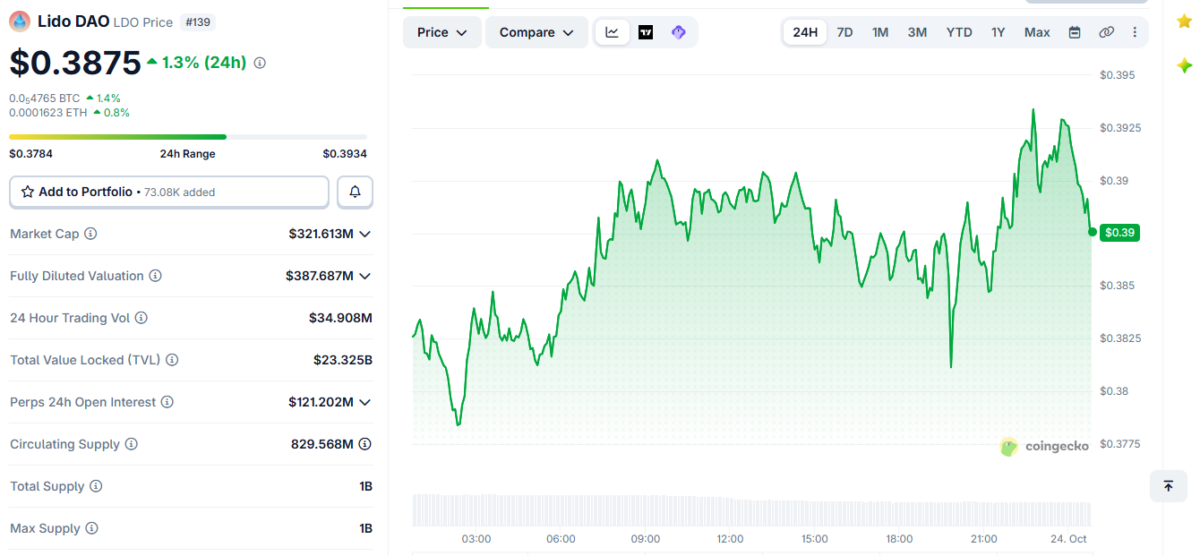This screenshot has height=556, width=1200.
Task: Click the $34.908M trading volume value
Action: [x=340, y=318]
